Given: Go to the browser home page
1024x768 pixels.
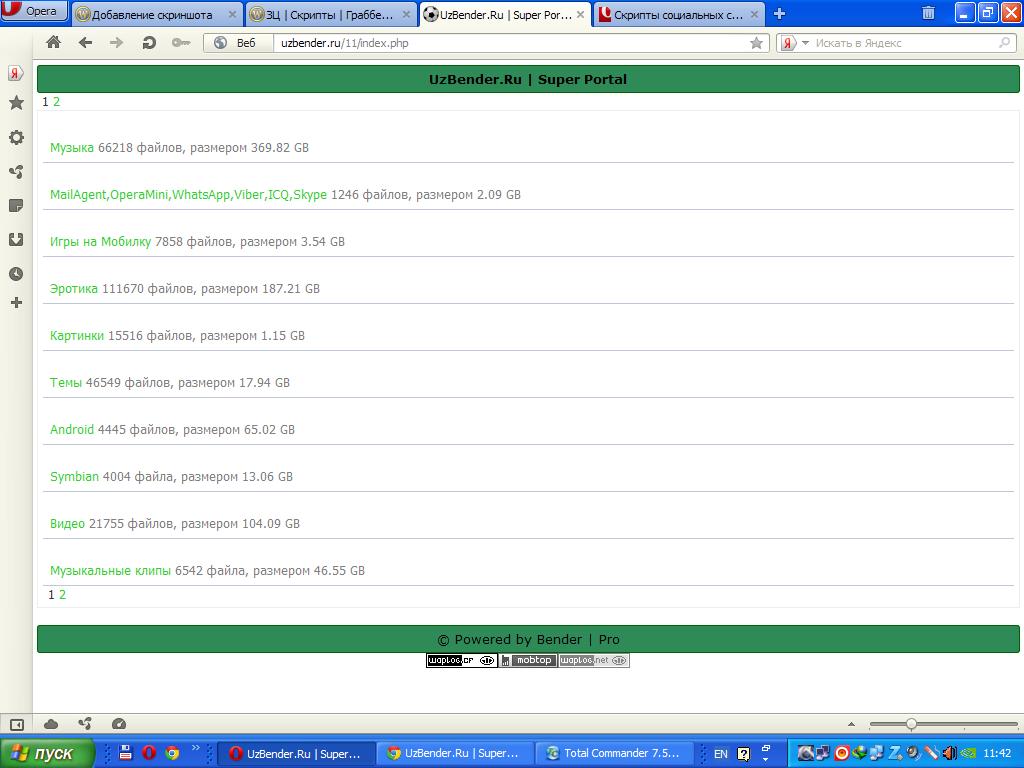Looking at the screenshot, I should click(x=54, y=42).
